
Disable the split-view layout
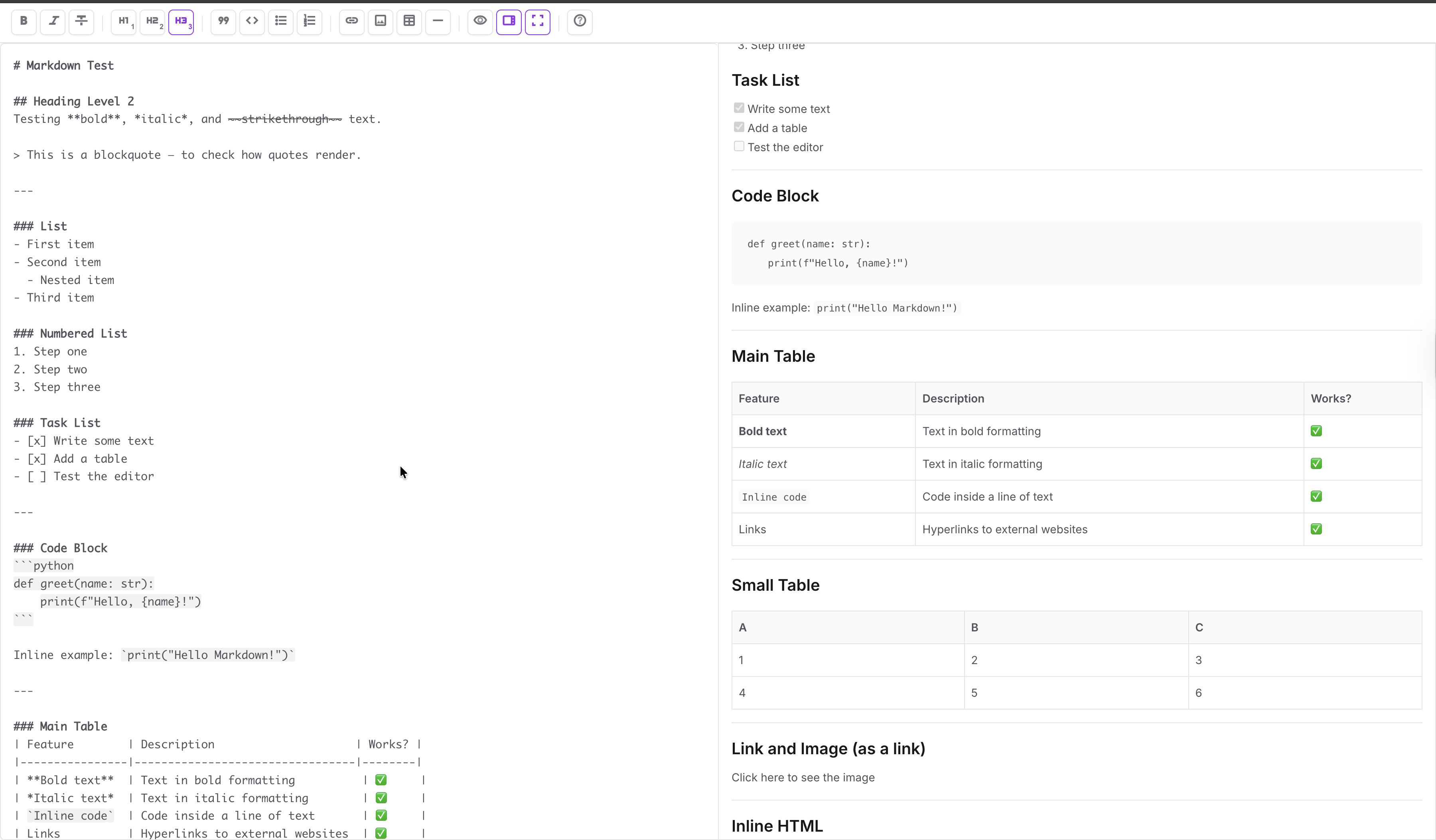[509, 21]
